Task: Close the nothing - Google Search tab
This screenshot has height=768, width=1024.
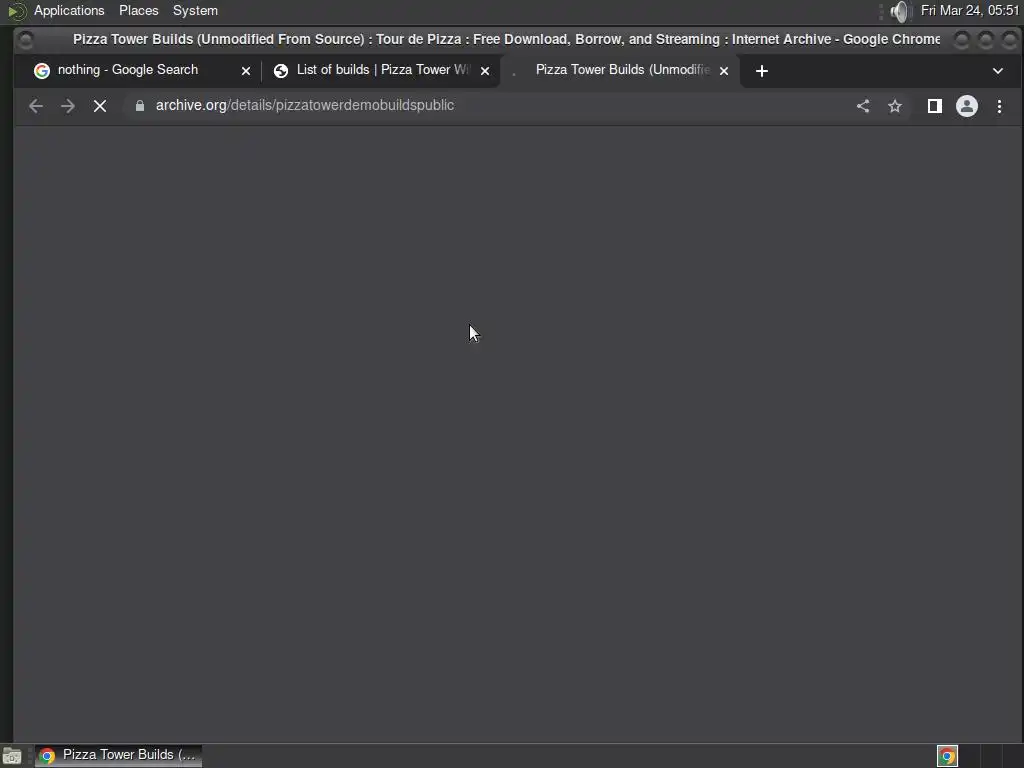Action: tap(246, 71)
